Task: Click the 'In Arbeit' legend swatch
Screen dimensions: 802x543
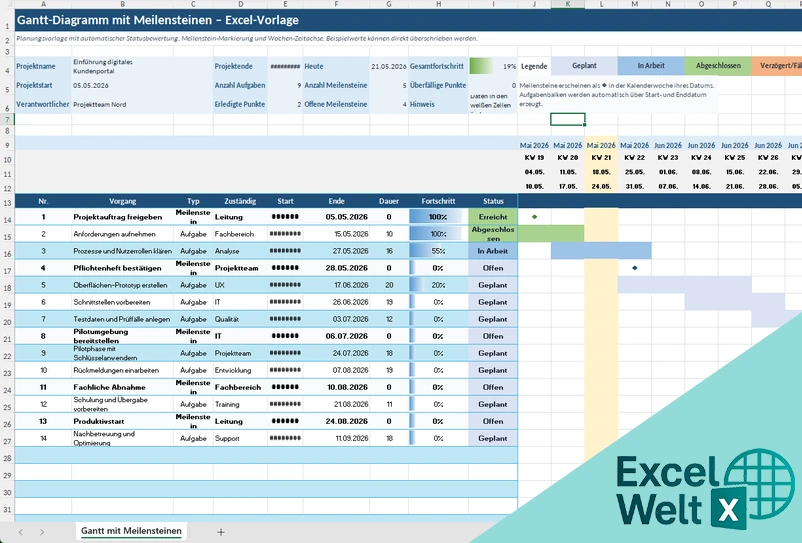Action: pos(651,65)
